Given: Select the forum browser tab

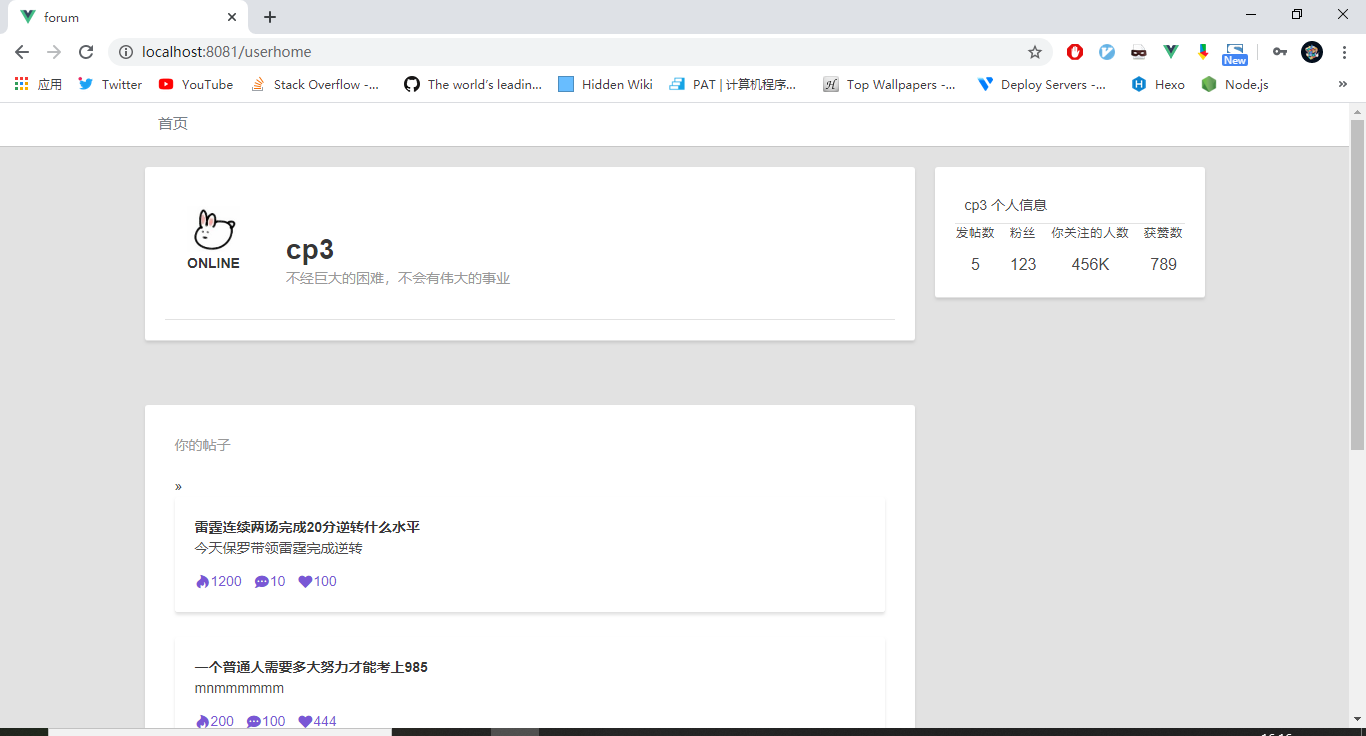Looking at the screenshot, I should coord(128,17).
